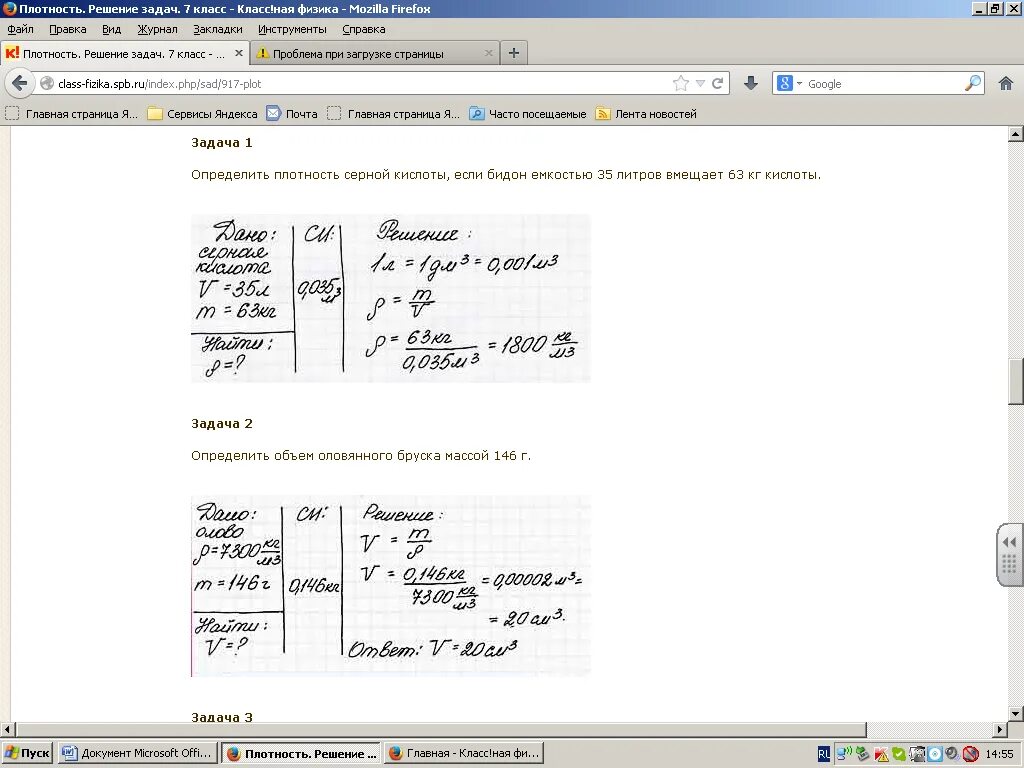Click the red blocked tray icon

click(x=970, y=754)
